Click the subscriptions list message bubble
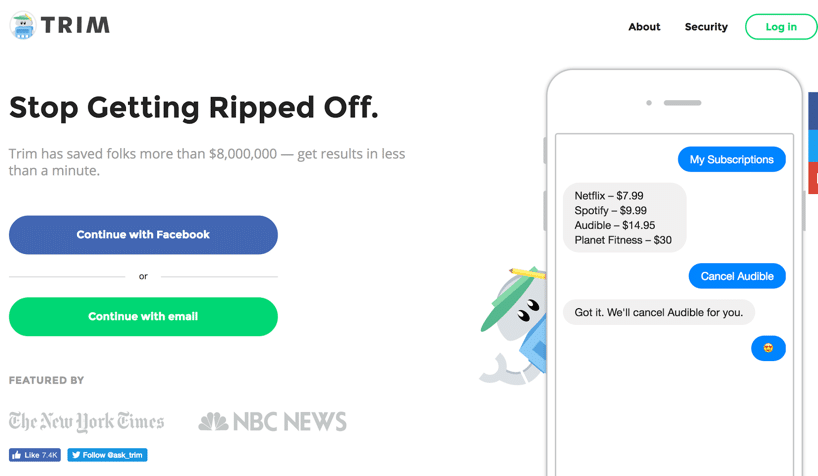Image resolution: width=818 pixels, height=476 pixels. click(624, 218)
